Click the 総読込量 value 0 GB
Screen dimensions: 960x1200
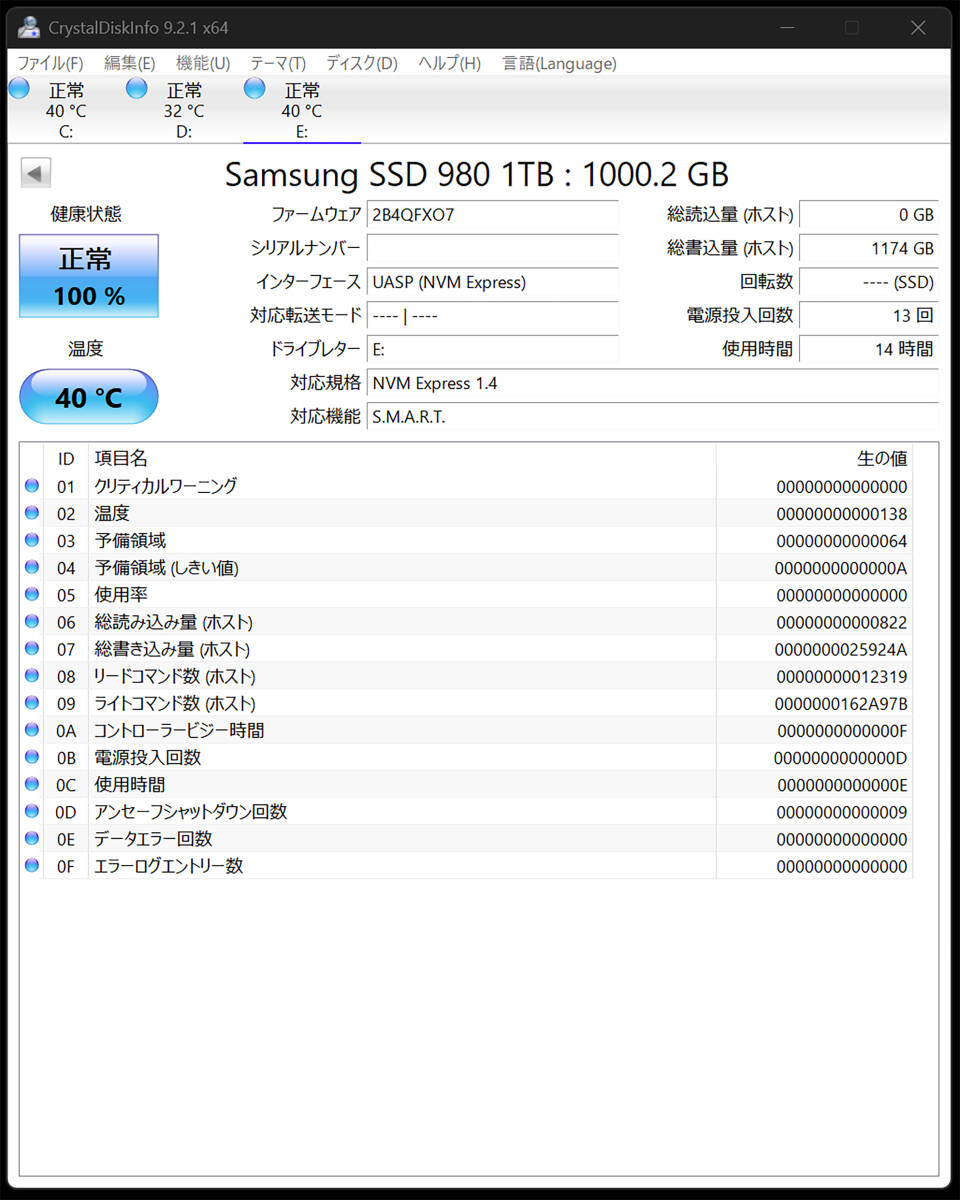click(869, 214)
